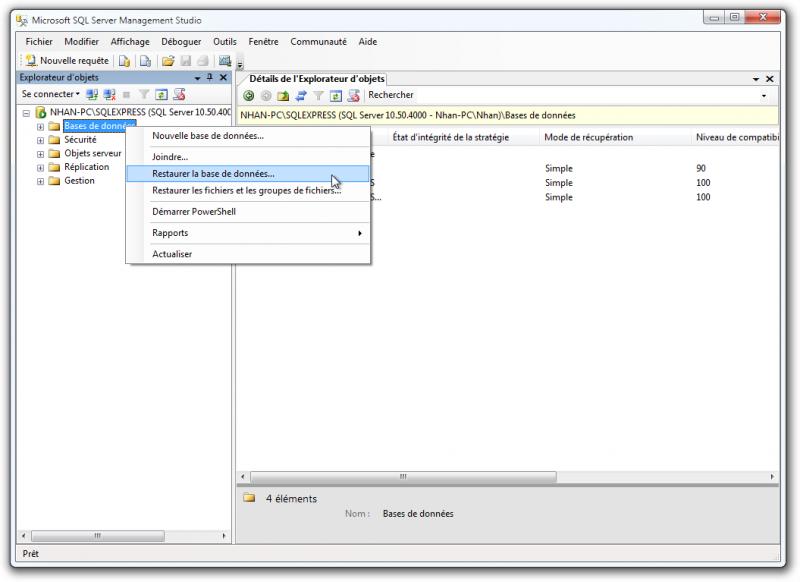
Task: Open the Affichage menu
Action: click(x=130, y=42)
